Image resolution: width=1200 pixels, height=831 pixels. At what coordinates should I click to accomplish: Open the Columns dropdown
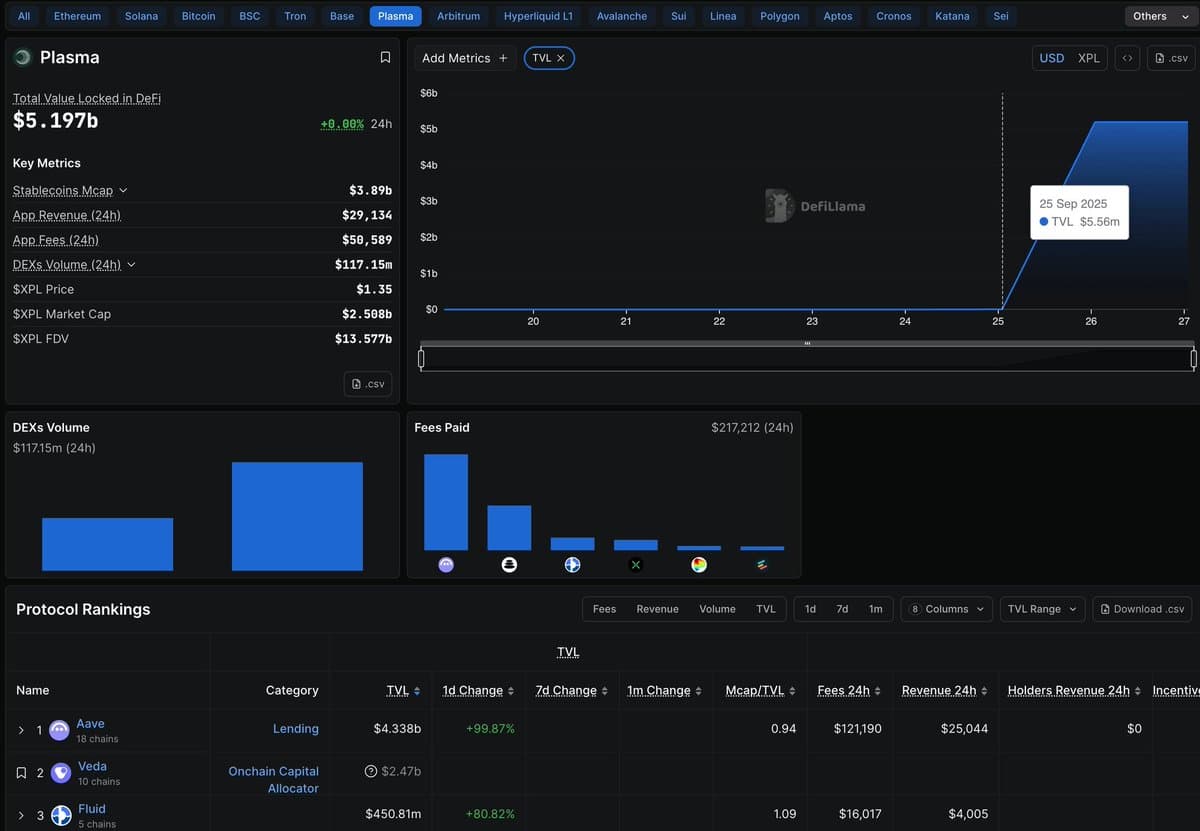coord(946,608)
